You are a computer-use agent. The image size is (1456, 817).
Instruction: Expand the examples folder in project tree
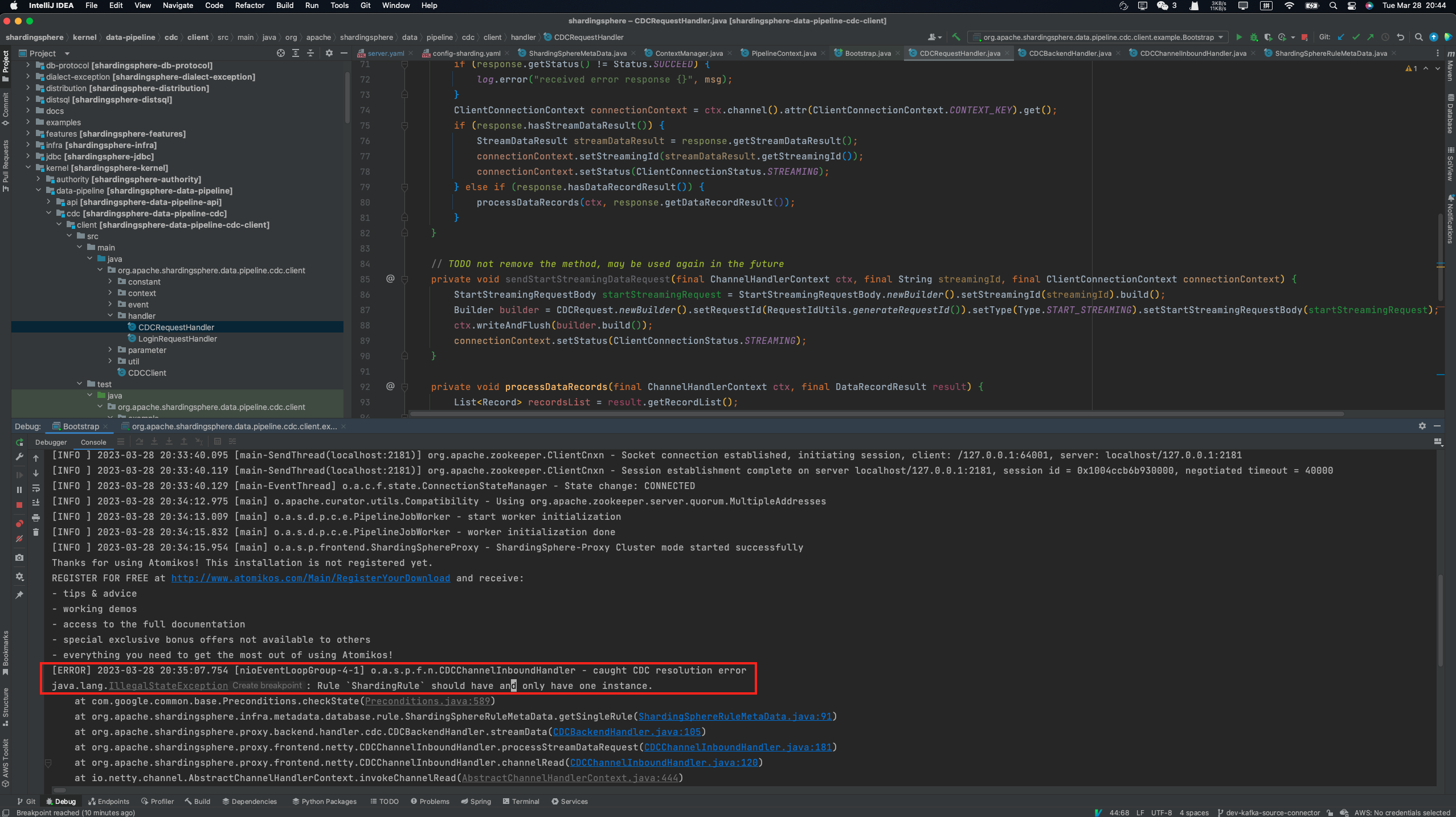point(28,122)
